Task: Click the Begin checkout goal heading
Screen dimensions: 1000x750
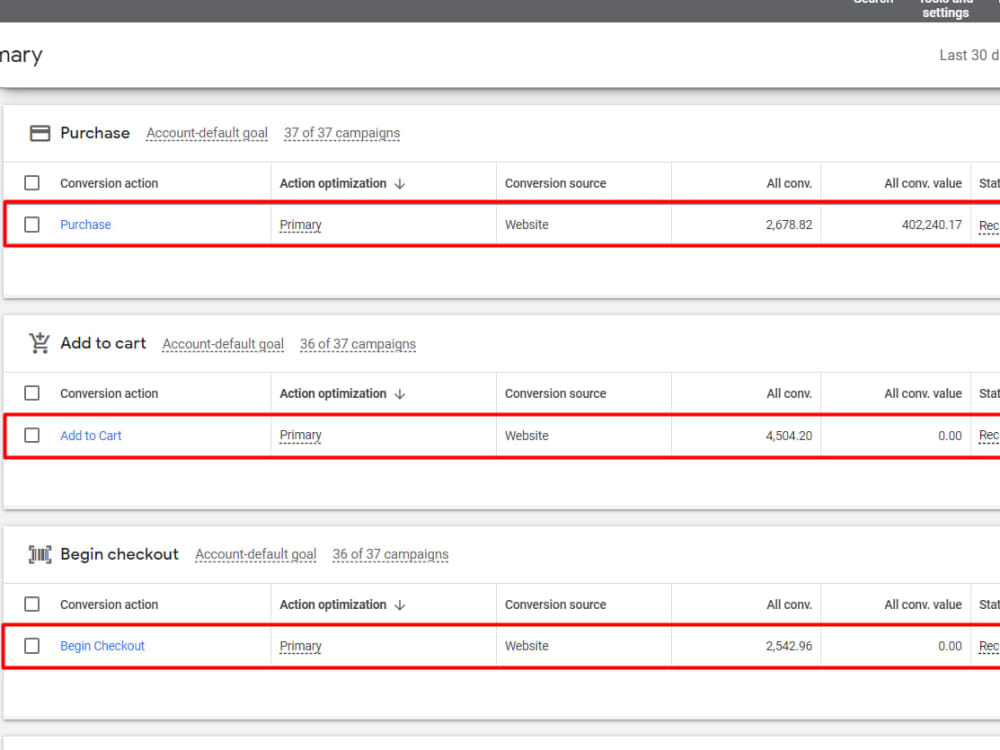Action: [119, 554]
